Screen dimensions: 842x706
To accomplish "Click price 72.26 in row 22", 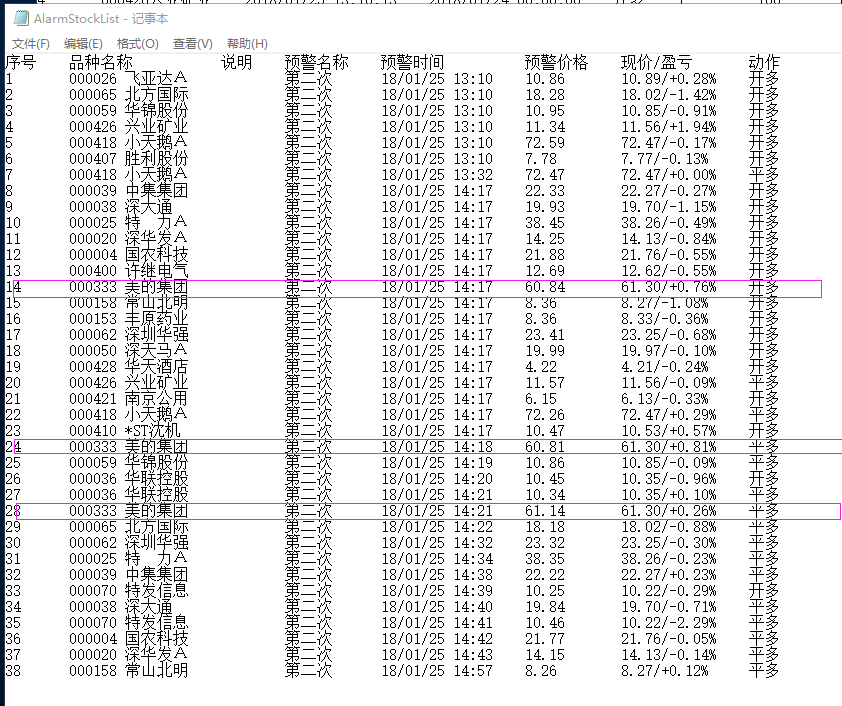I will (x=545, y=414).
